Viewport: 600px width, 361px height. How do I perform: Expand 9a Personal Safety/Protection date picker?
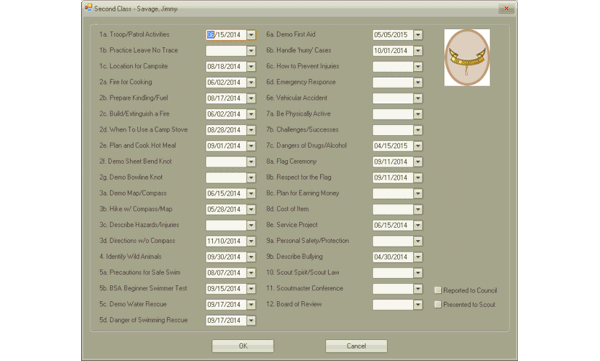pos(418,241)
